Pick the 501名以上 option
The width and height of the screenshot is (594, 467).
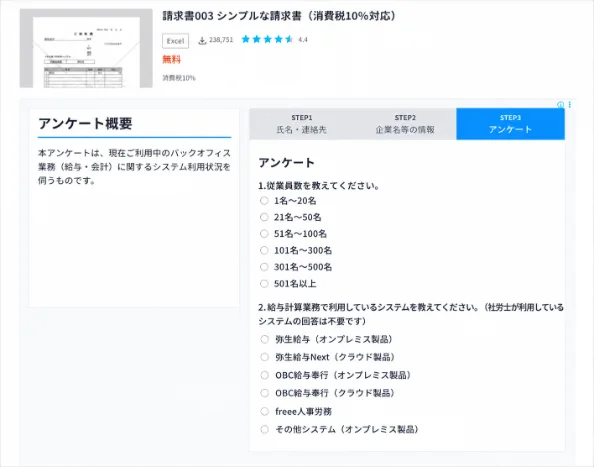[x=264, y=284]
